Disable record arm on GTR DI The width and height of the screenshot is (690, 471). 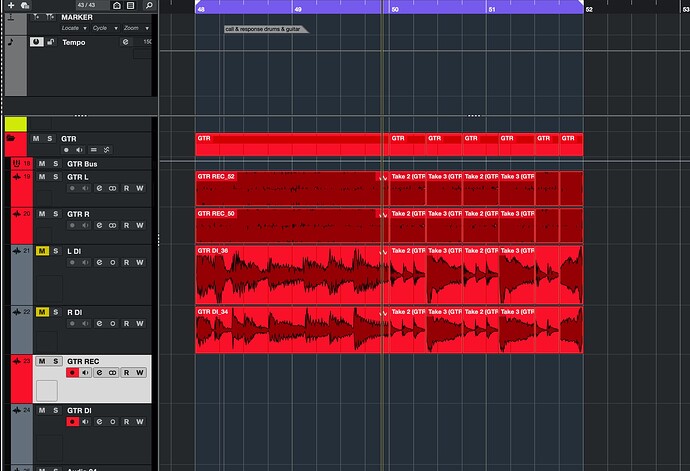[x=72, y=422]
